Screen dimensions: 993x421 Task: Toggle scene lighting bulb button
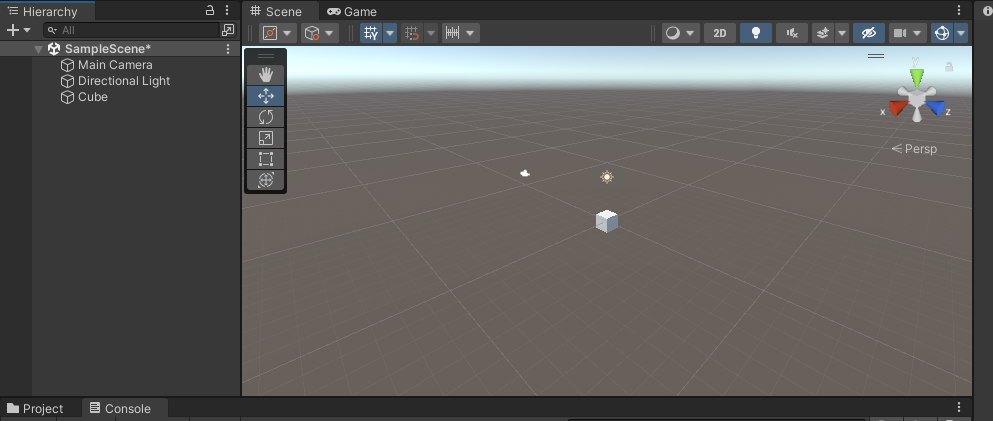click(x=756, y=33)
